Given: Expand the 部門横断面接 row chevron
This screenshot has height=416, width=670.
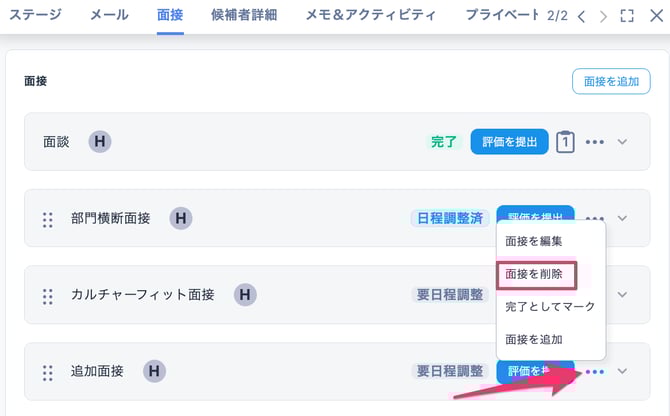Looking at the screenshot, I should point(623,218).
